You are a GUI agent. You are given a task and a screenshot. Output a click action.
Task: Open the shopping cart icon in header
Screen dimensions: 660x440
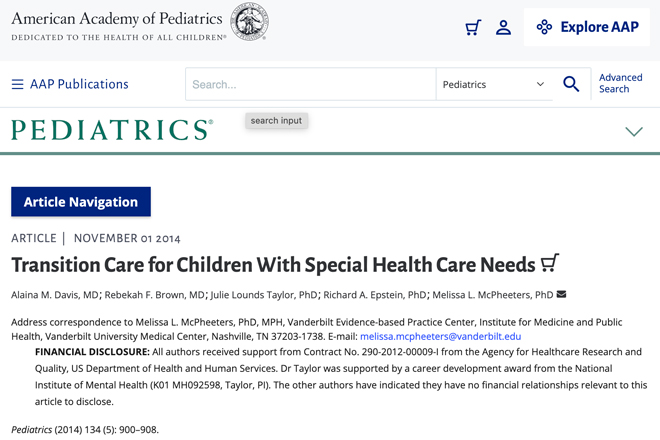coord(473,28)
